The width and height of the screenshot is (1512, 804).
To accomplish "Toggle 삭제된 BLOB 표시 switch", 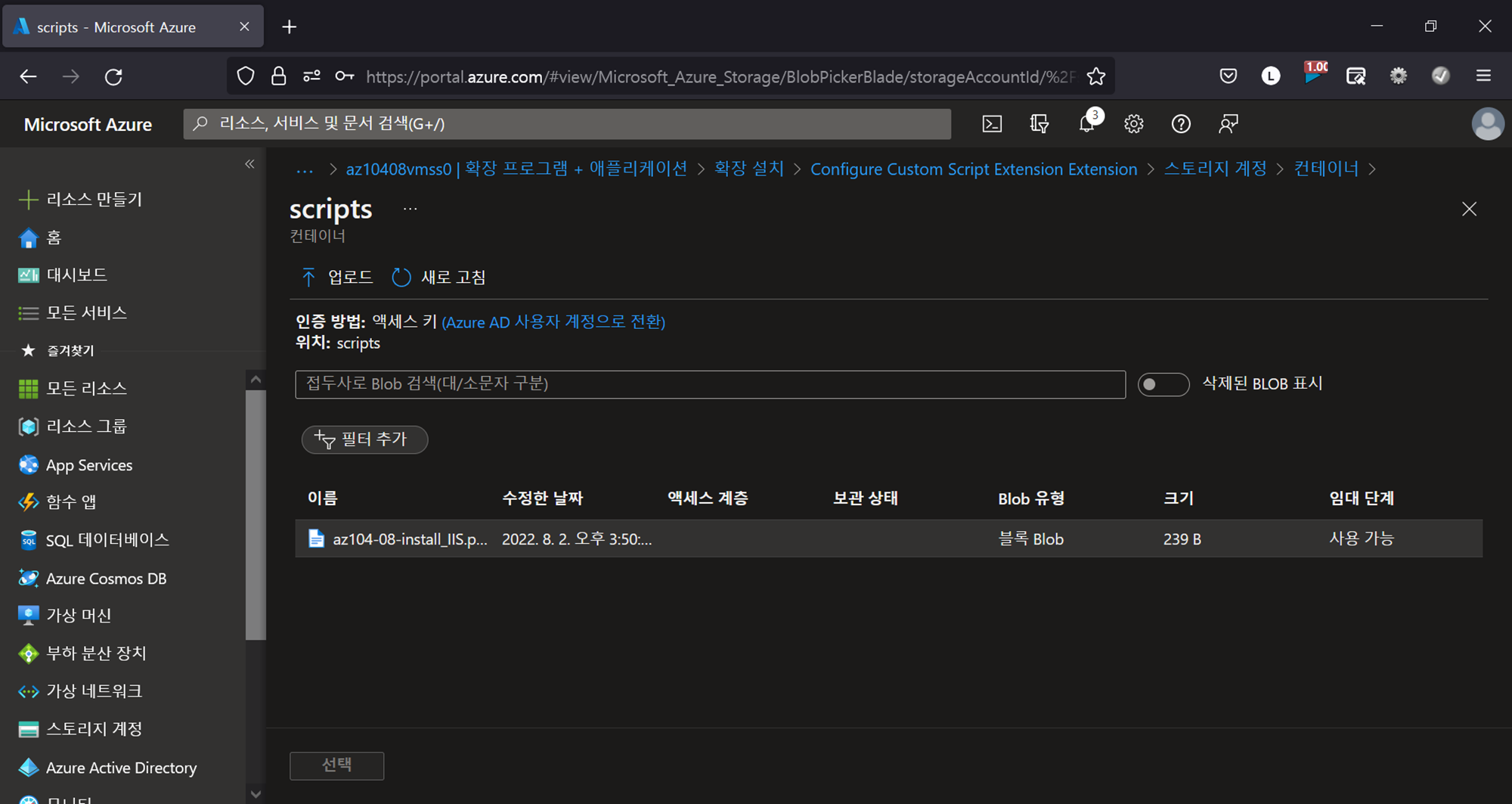I will [x=1163, y=384].
